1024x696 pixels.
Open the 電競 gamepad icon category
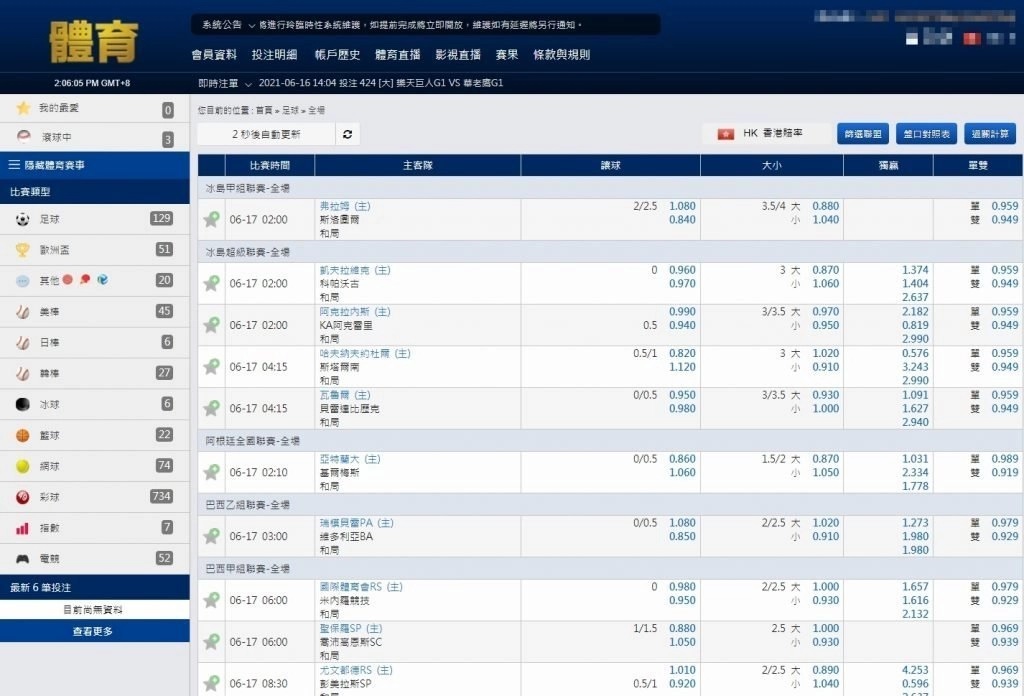[x=23, y=558]
